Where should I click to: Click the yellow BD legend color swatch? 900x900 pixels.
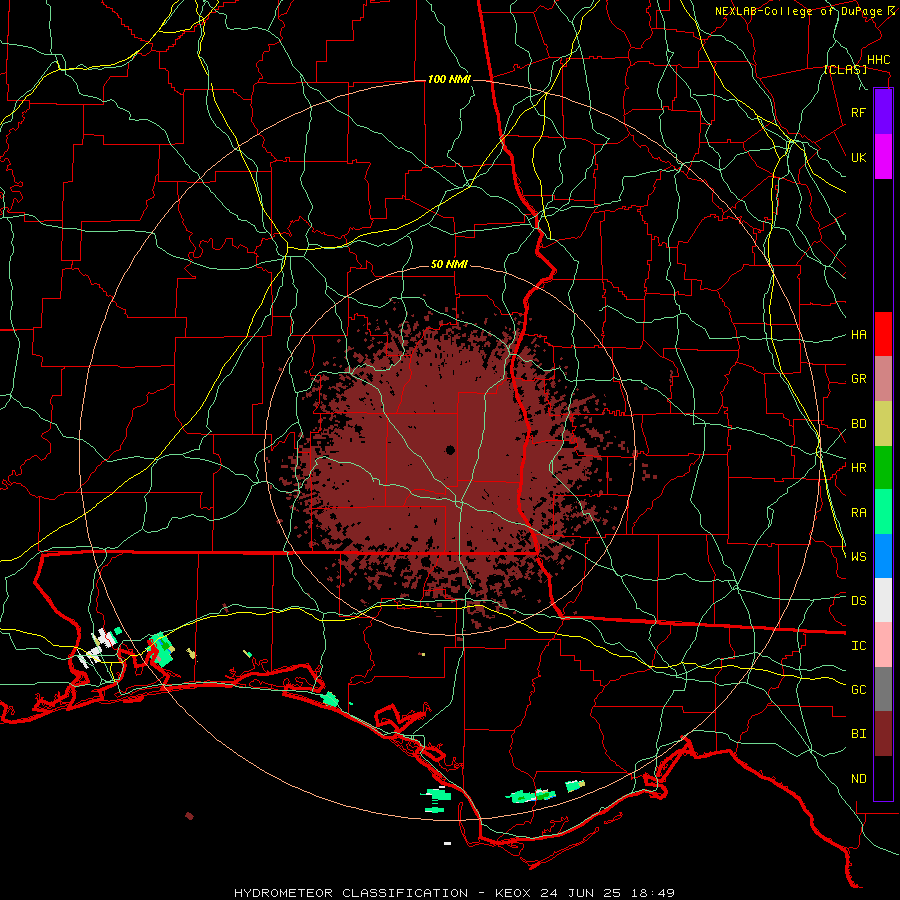pos(883,424)
